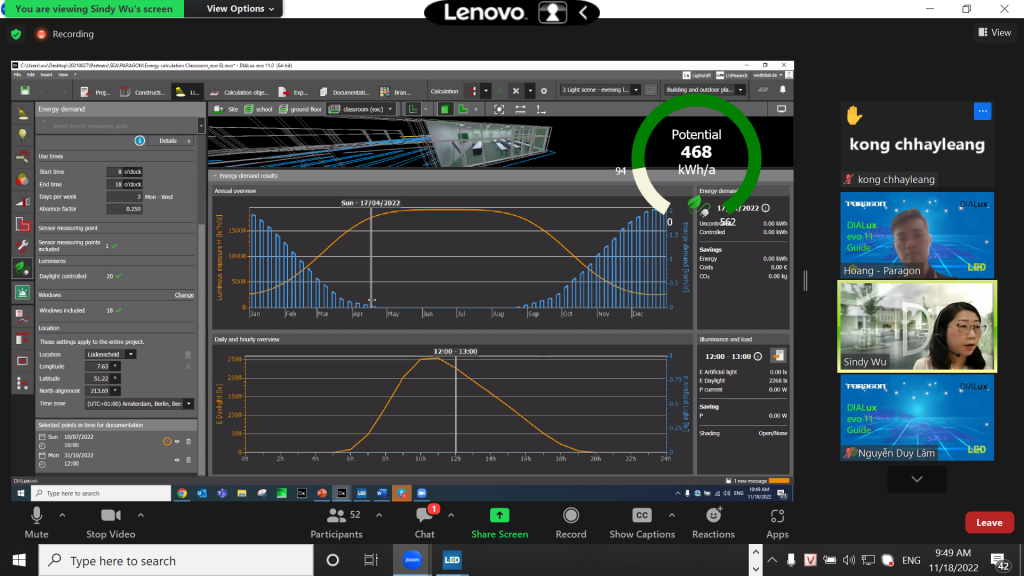1024x576 pixels.
Task: Expand more participants chevron below video tiles
Action: 916,480
